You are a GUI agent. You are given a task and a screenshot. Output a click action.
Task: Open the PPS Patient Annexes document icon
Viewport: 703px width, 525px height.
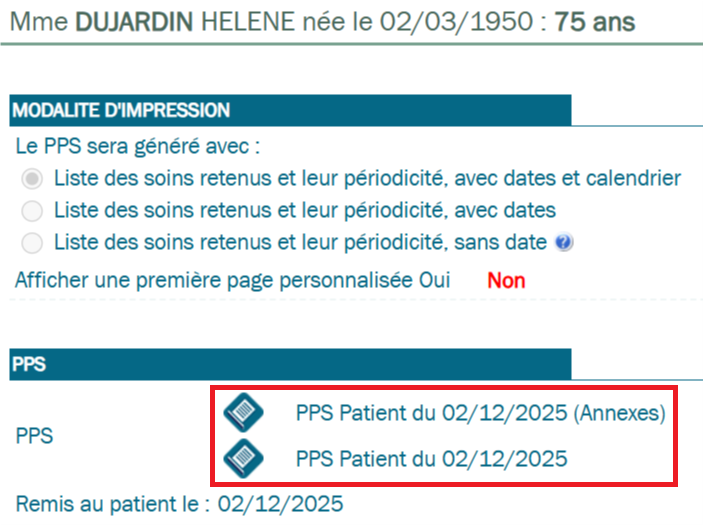[x=243, y=412]
